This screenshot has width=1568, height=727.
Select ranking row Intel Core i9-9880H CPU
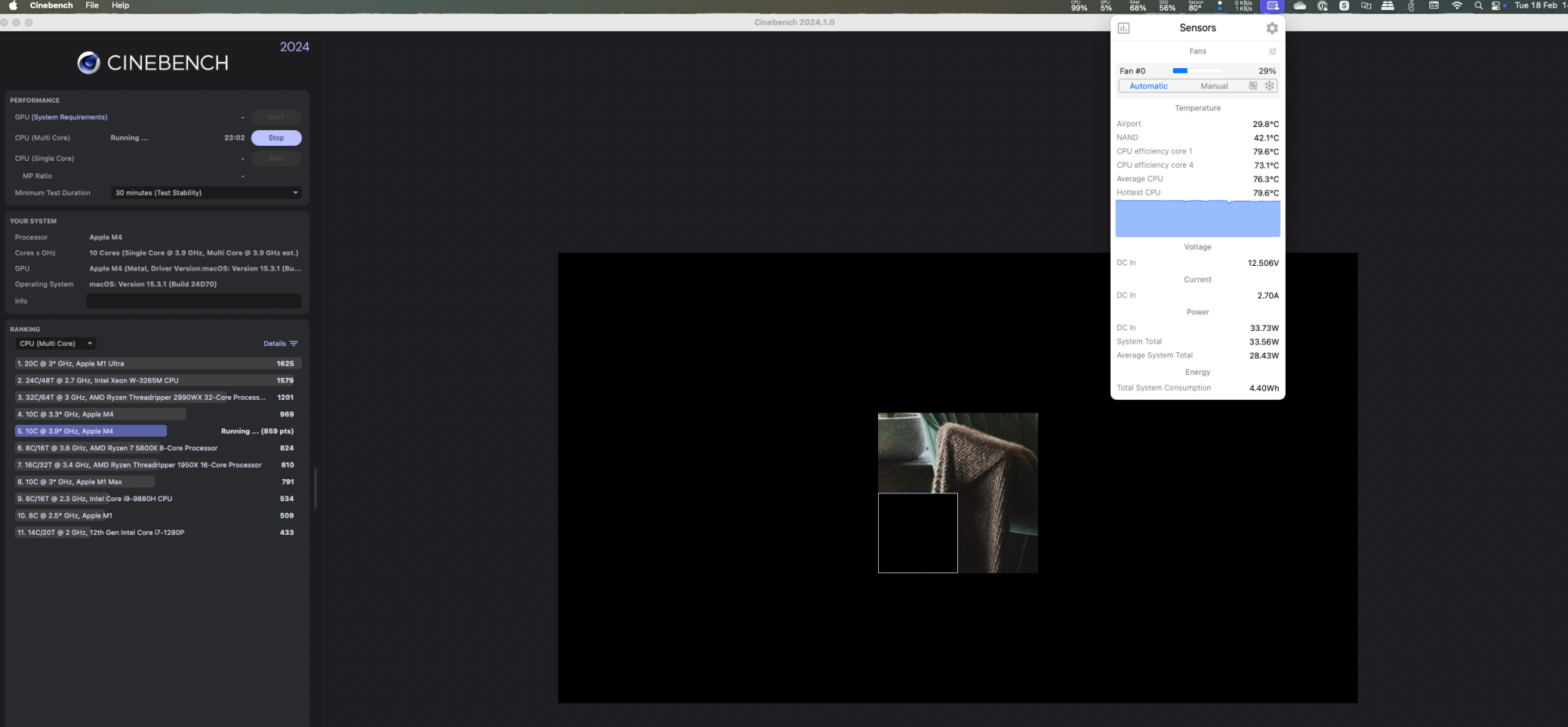click(x=158, y=499)
